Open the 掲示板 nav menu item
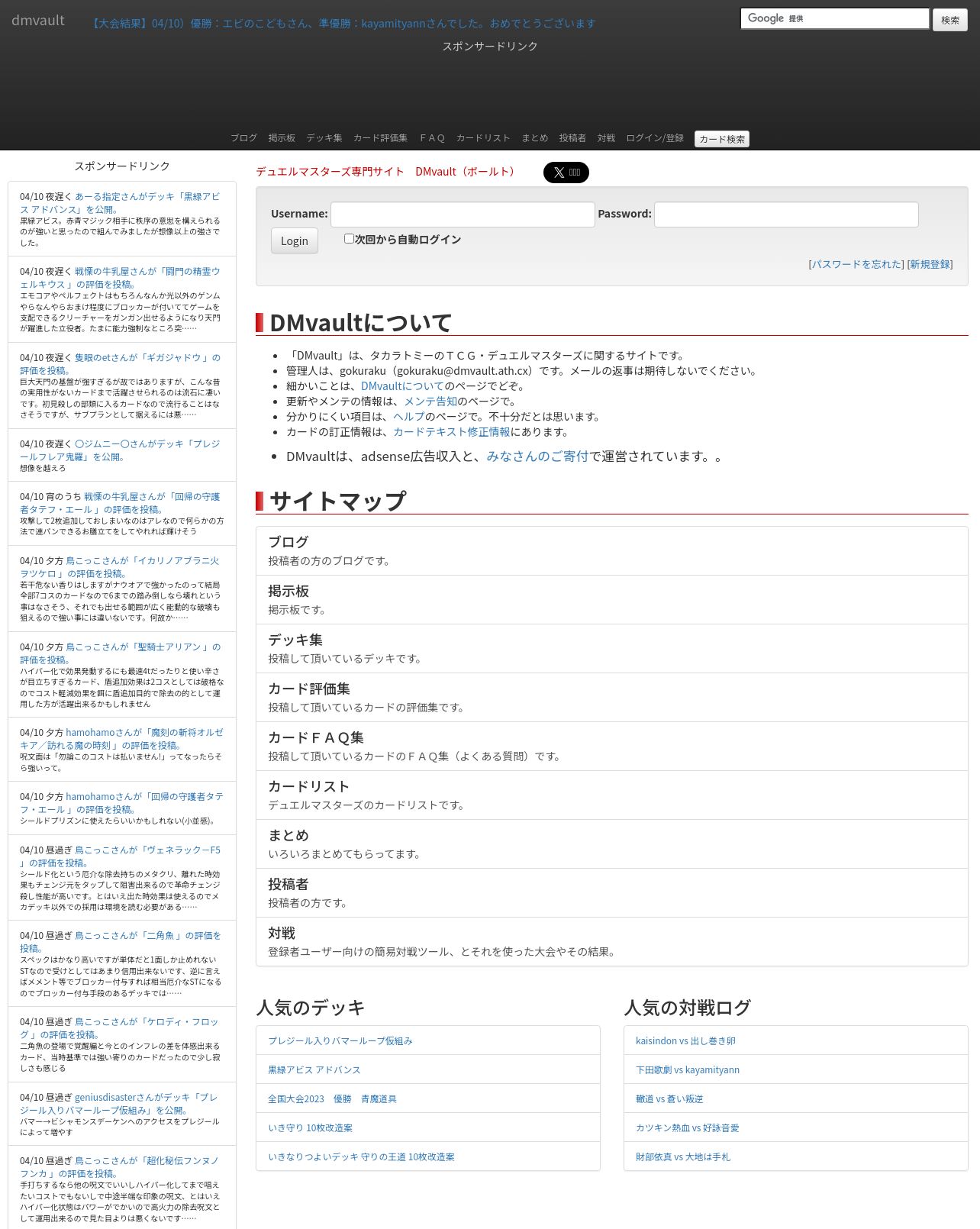980x1229 pixels. (x=282, y=138)
